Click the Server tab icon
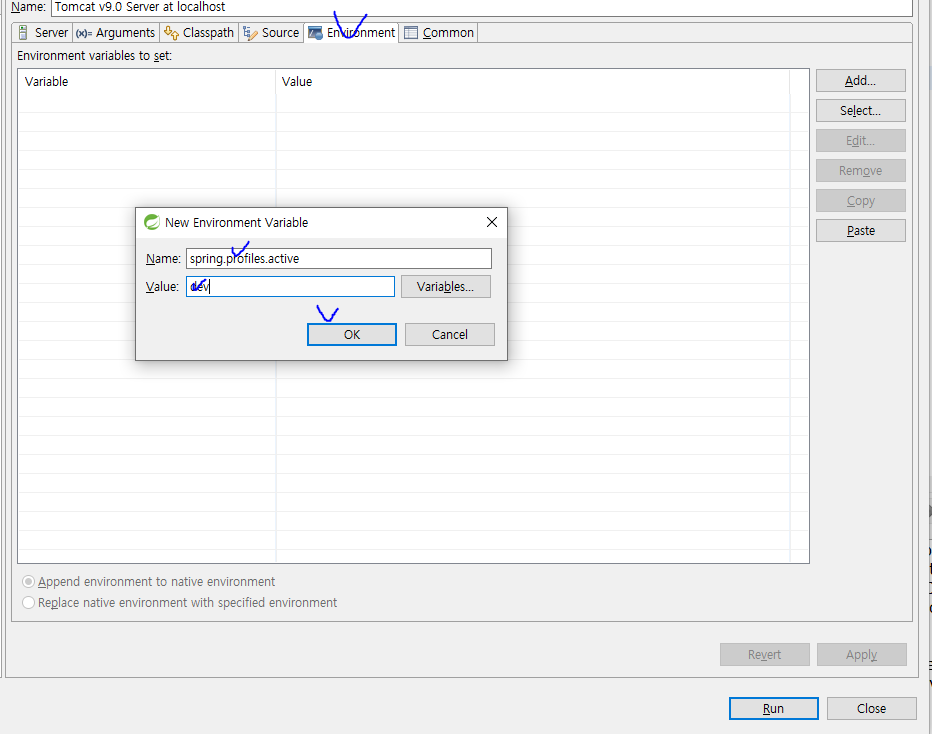932x734 pixels. coord(23,33)
